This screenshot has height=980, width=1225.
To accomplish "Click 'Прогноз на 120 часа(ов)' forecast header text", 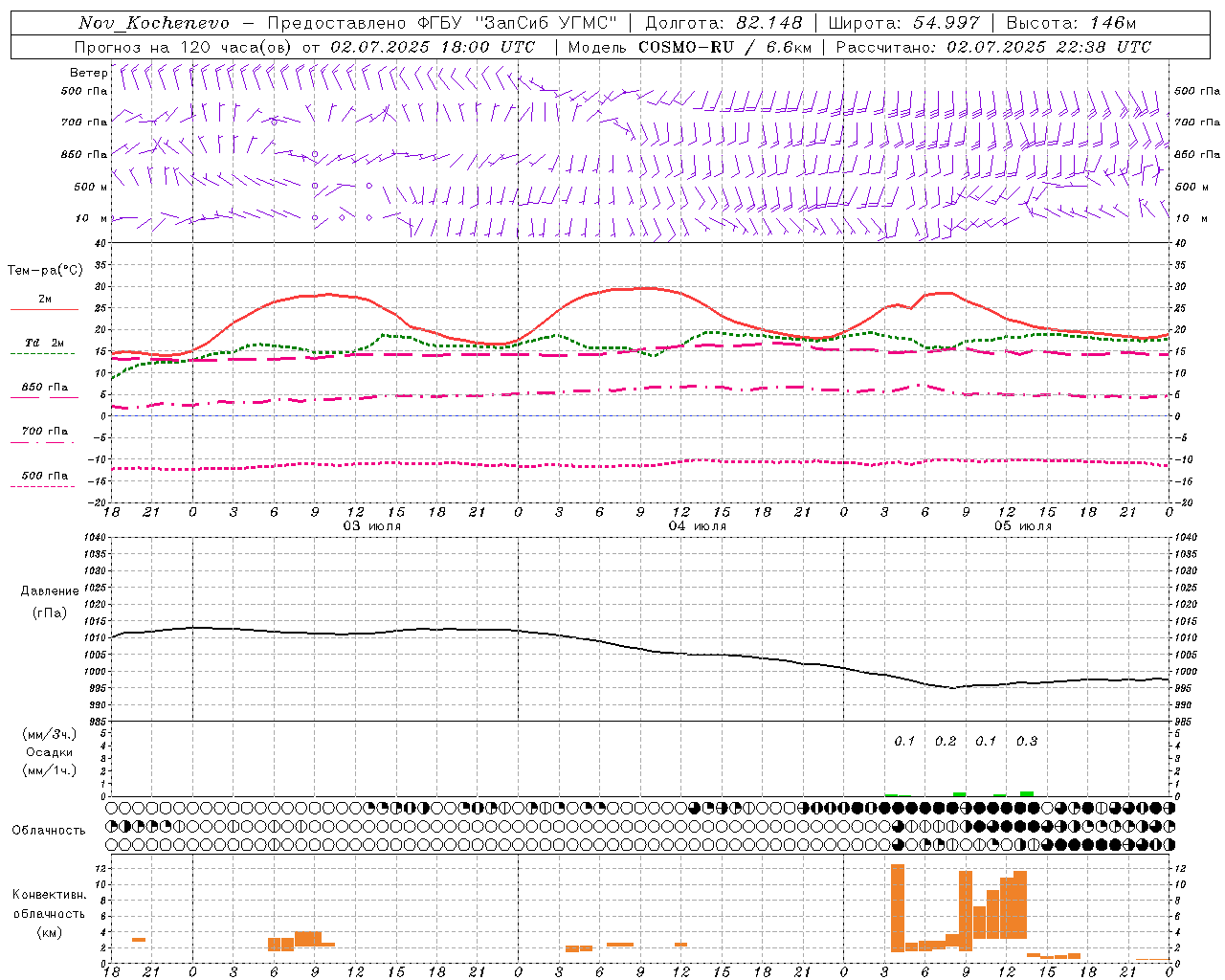I will click(185, 47).
